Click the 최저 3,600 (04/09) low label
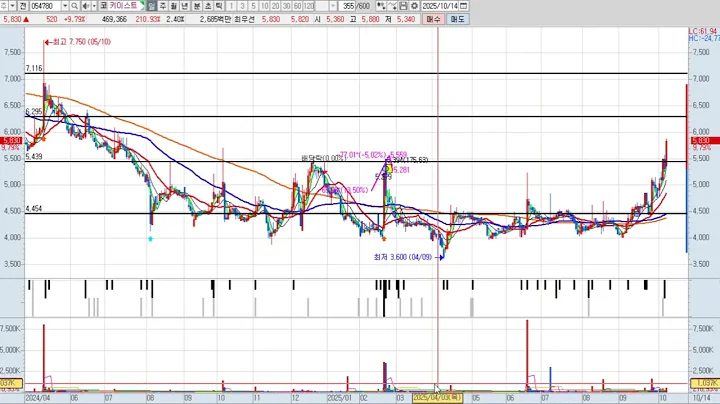 click(x=403, y=257)
